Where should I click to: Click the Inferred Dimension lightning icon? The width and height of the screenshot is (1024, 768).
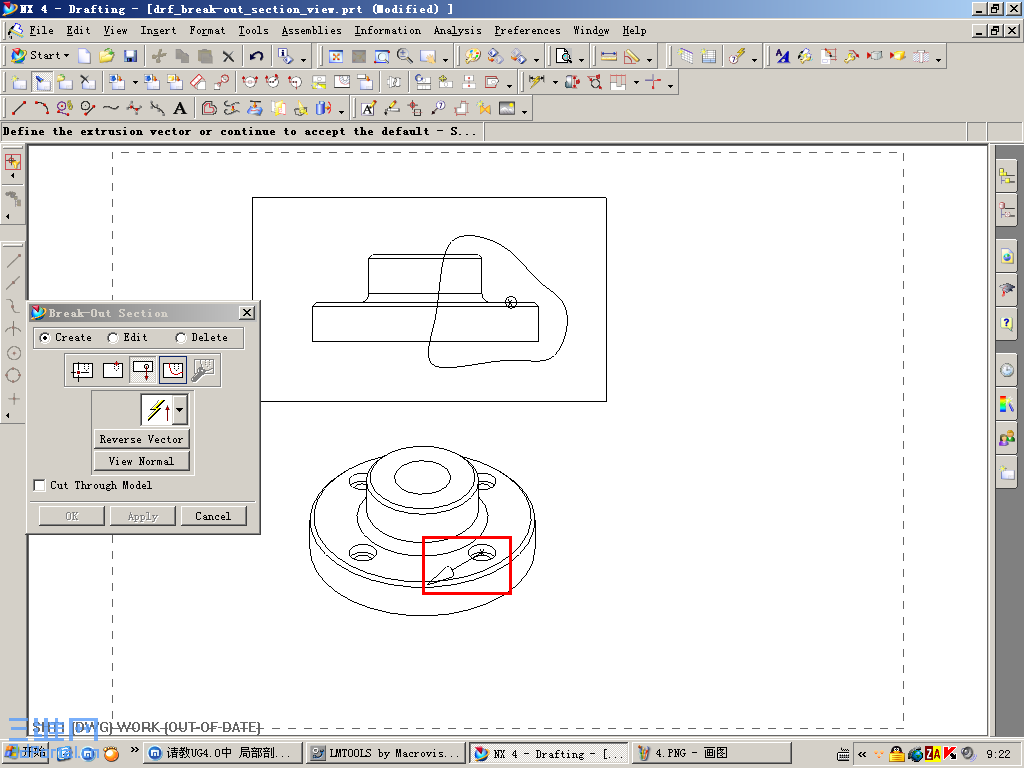click(536, 82)
